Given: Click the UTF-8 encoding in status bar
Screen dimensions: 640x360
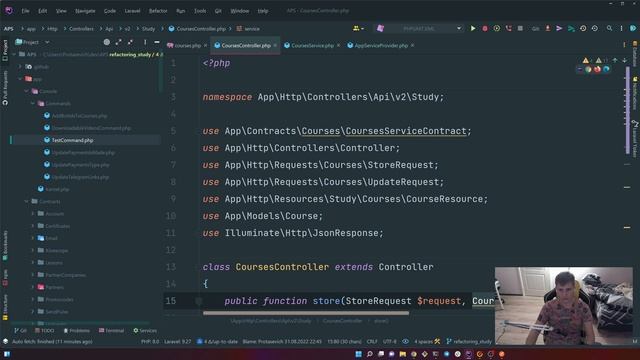Looking at the screenshot, I should coord(389,341).
